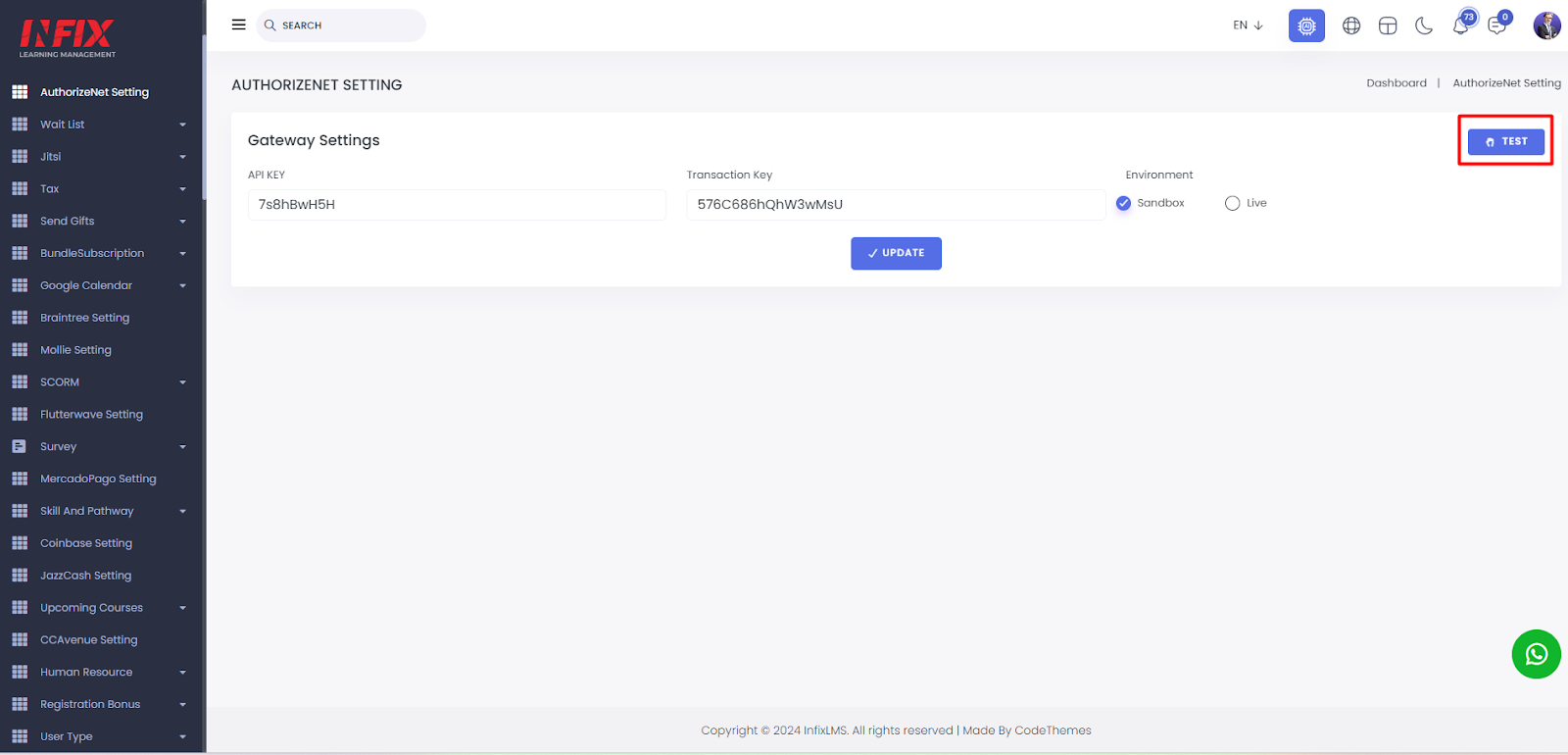The height and width of the screenshot is (755, 1568).
Task: Click grid icon beside Registration Bonus
Action: pos(20,705)
